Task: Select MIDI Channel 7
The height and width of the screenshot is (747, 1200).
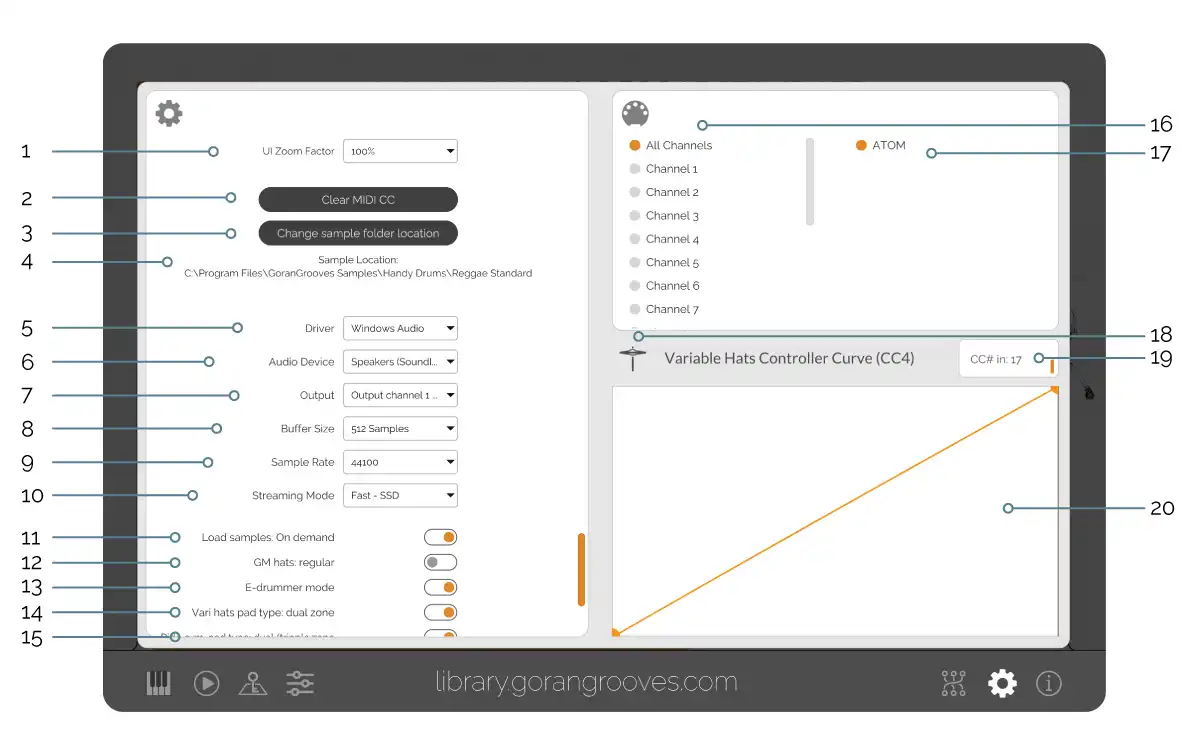Action: tap(664, 310)
